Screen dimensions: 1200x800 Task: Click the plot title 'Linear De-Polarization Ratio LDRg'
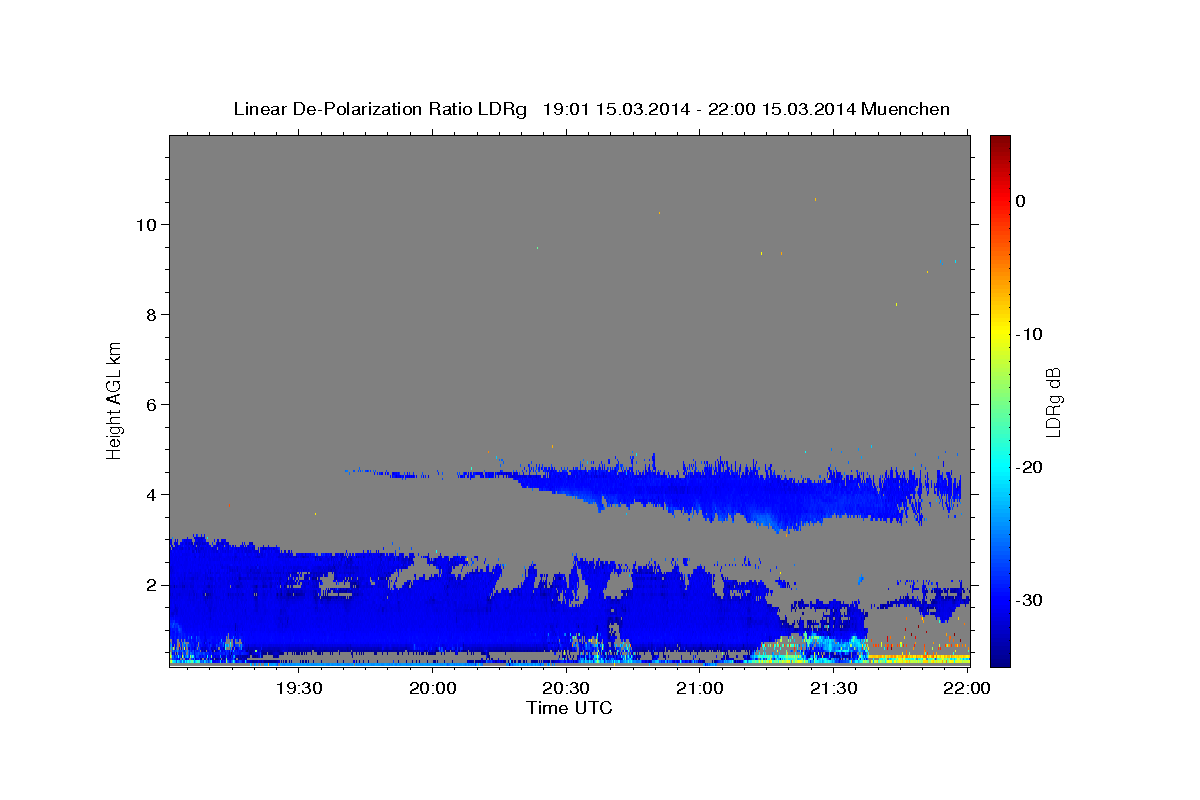point(380,109)
